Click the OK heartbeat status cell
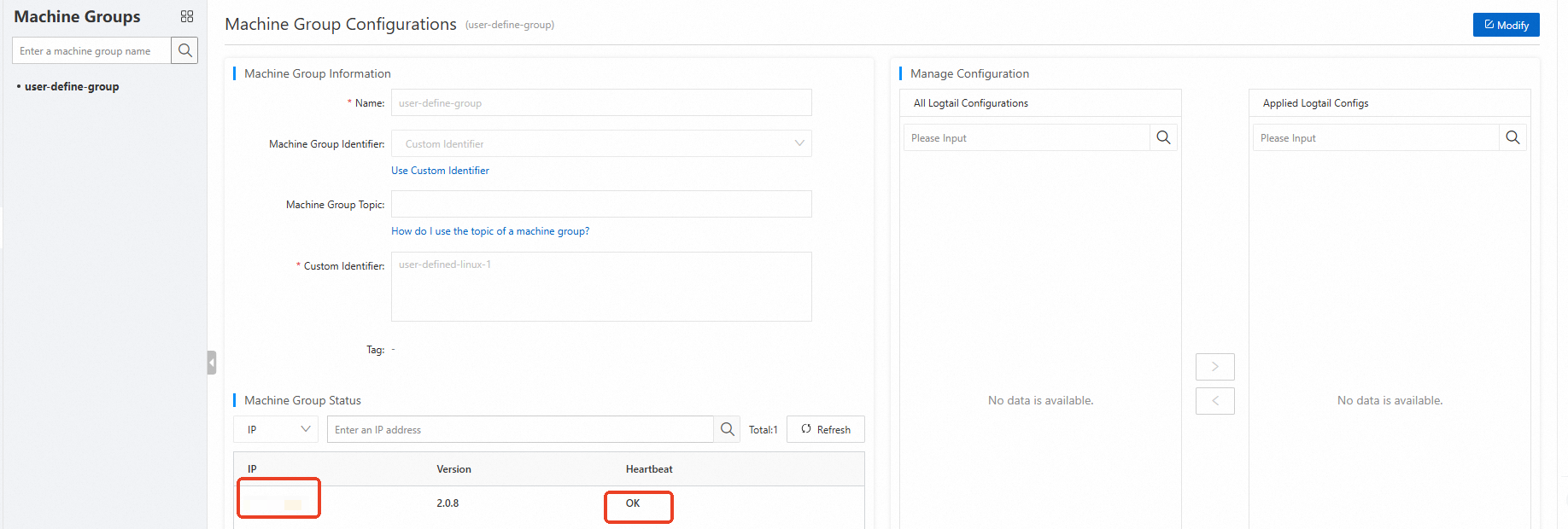Screen dimensions: 1568x529 click(x=633, y=503)
